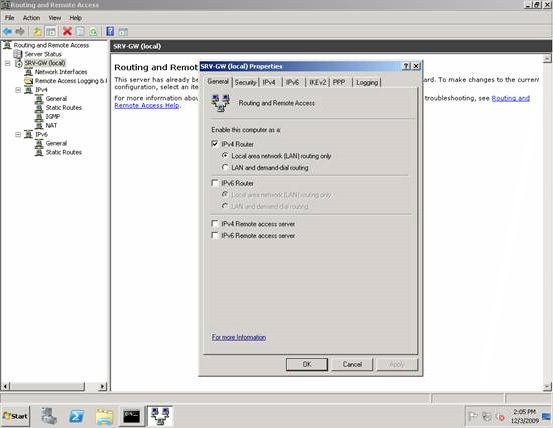Click the green Refresh toolbar icon
Screen dimensions: 553x428
coord(93,31)
